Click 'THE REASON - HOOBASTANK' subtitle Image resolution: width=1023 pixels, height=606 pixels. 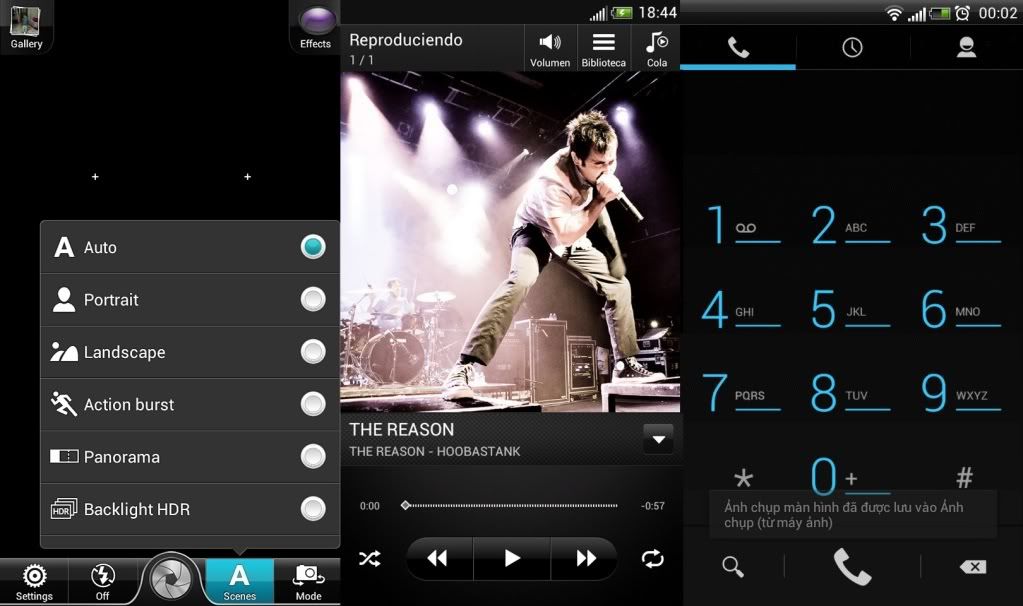point(435,451)
